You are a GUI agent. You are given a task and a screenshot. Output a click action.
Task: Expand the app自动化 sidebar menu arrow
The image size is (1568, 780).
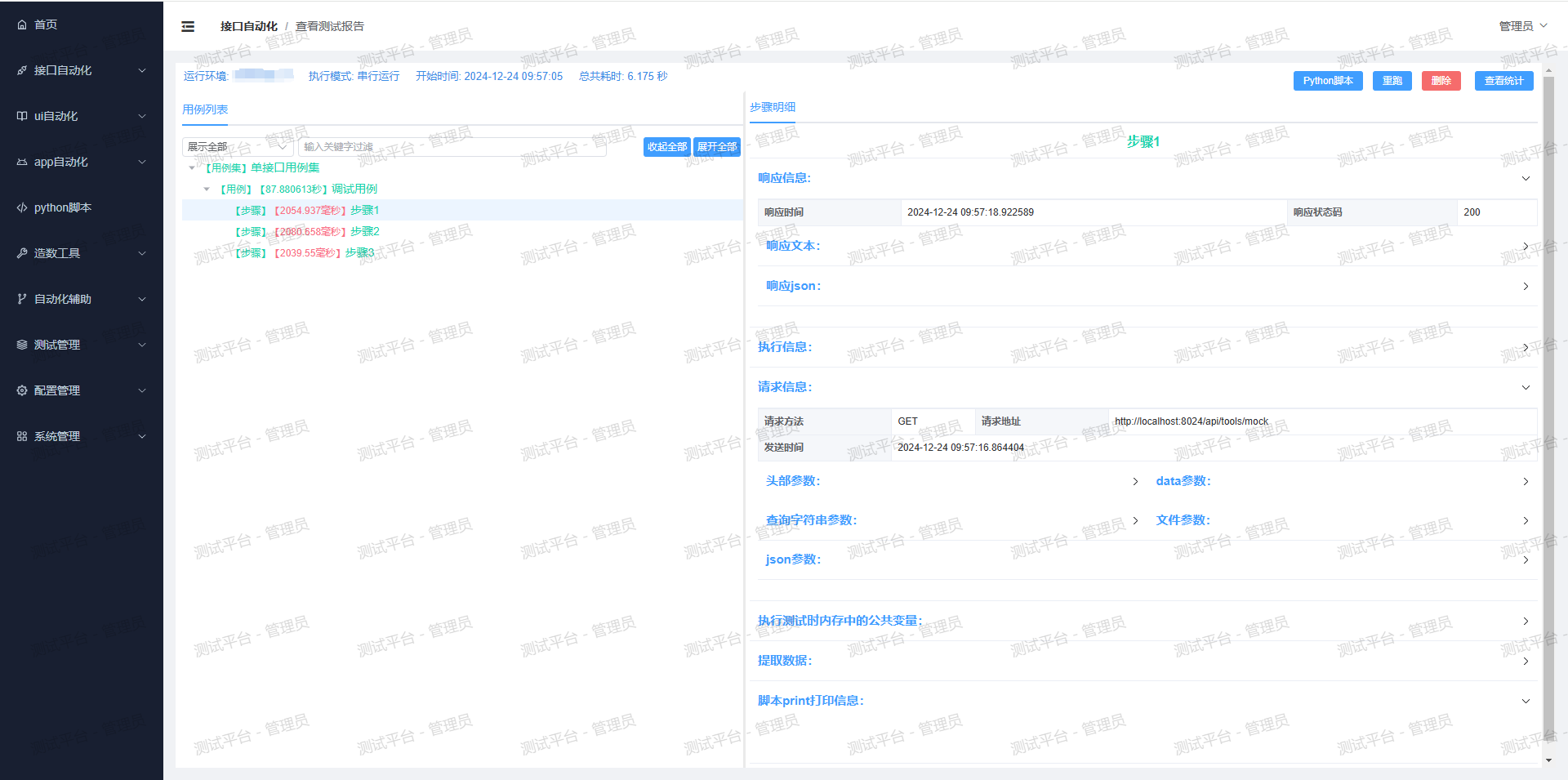[x=142, y=162]
